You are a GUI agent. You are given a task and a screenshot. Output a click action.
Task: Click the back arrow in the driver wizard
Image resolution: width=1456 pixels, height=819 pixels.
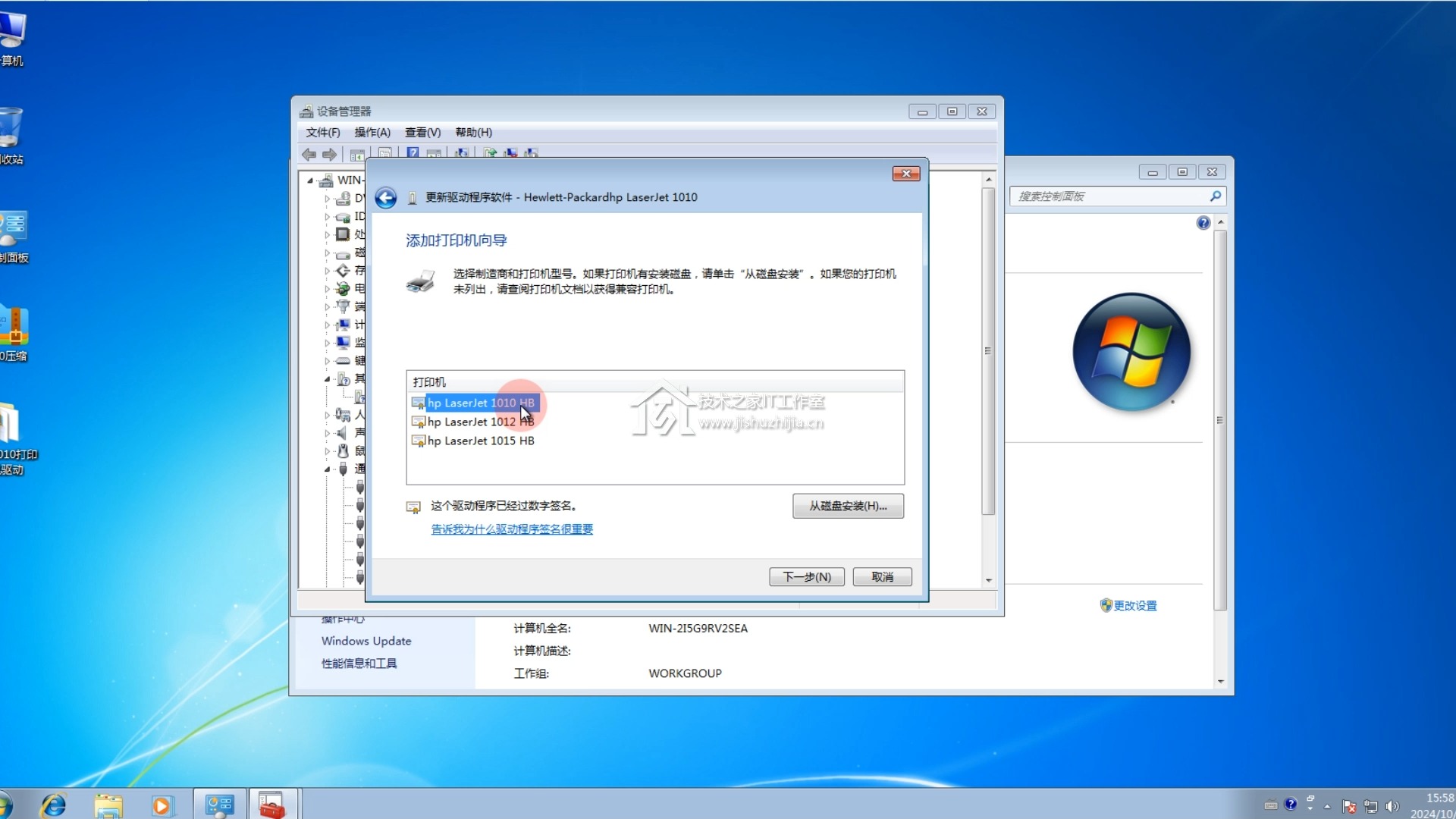tap(386, 197)
